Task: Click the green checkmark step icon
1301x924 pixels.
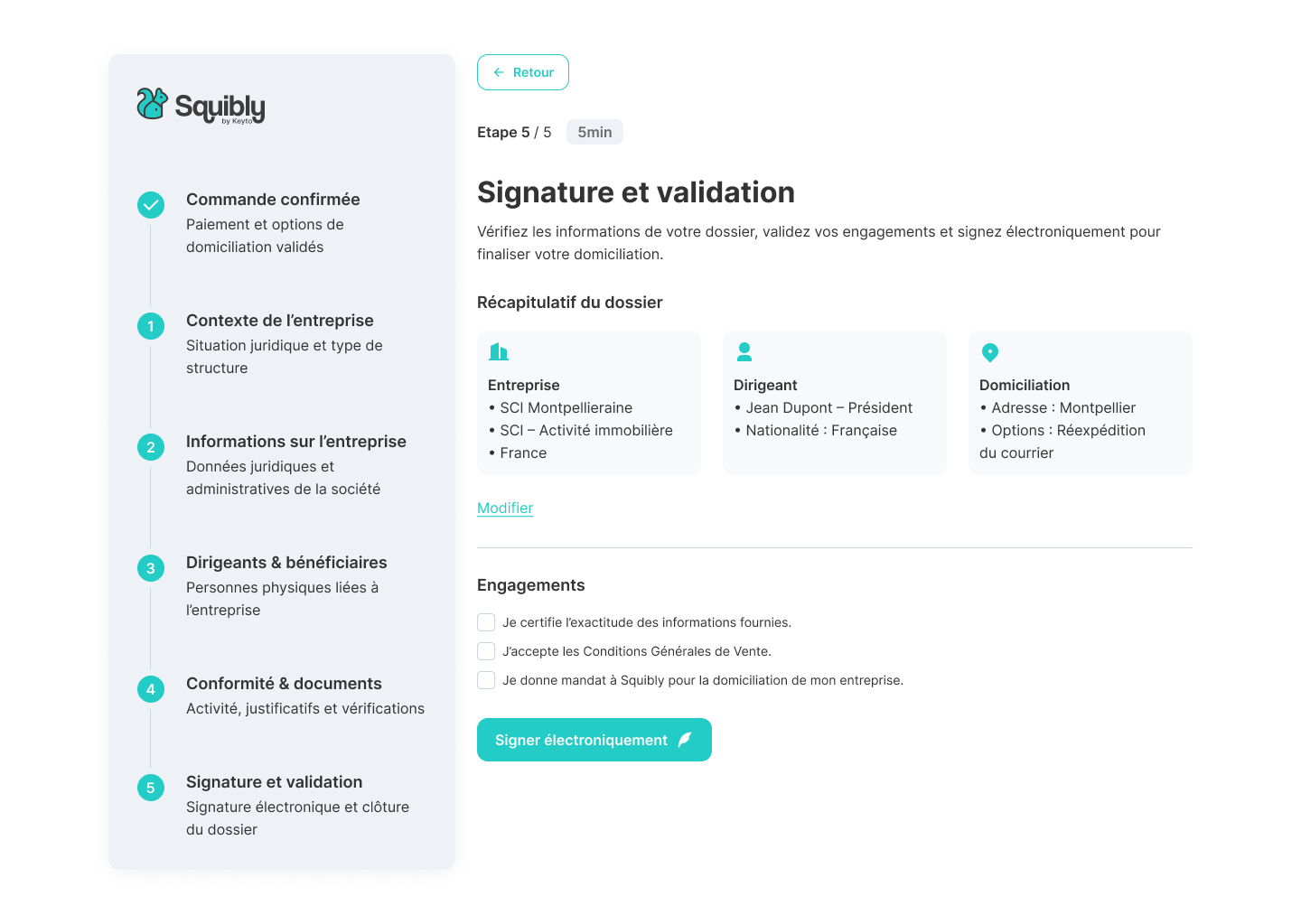Action: [x=151, y=205]
